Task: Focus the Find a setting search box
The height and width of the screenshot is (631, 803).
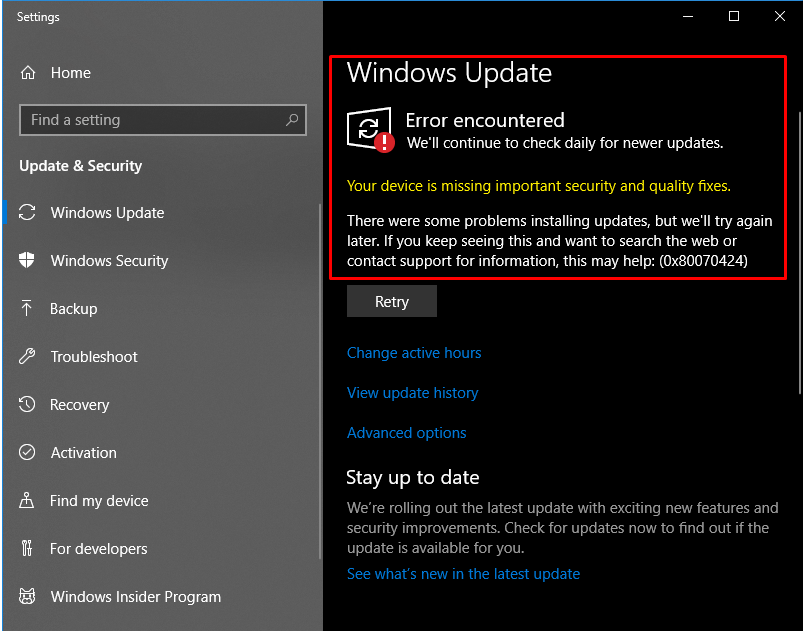Action: 163,120
